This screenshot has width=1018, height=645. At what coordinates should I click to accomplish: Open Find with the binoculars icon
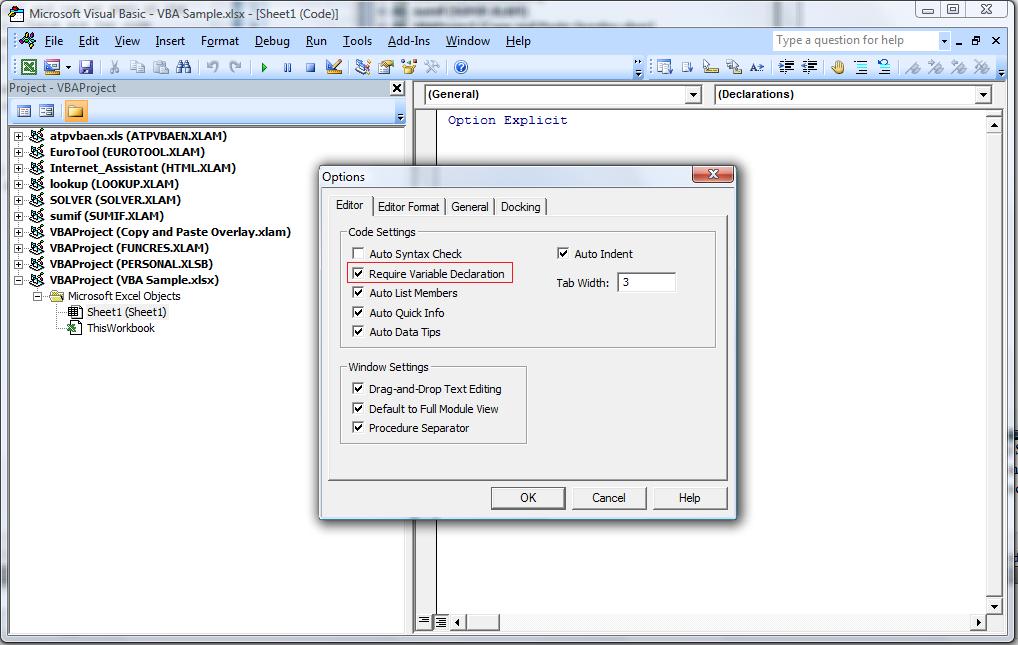pyautogui.click(x=184, y=67)
